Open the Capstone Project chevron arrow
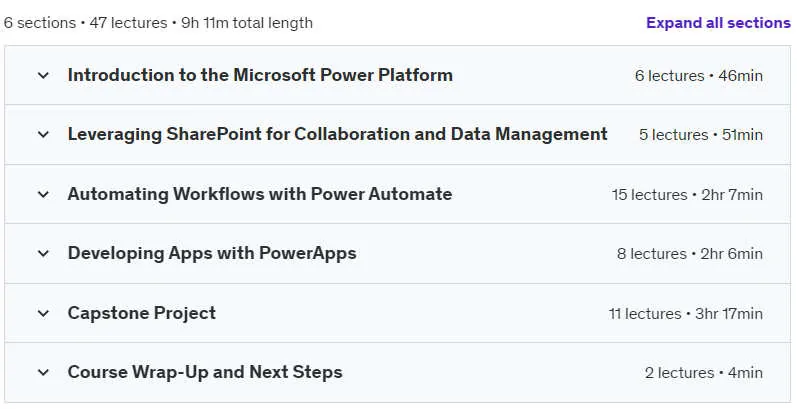This screenshot has width=797, height=409. click(x=44, y=313)
